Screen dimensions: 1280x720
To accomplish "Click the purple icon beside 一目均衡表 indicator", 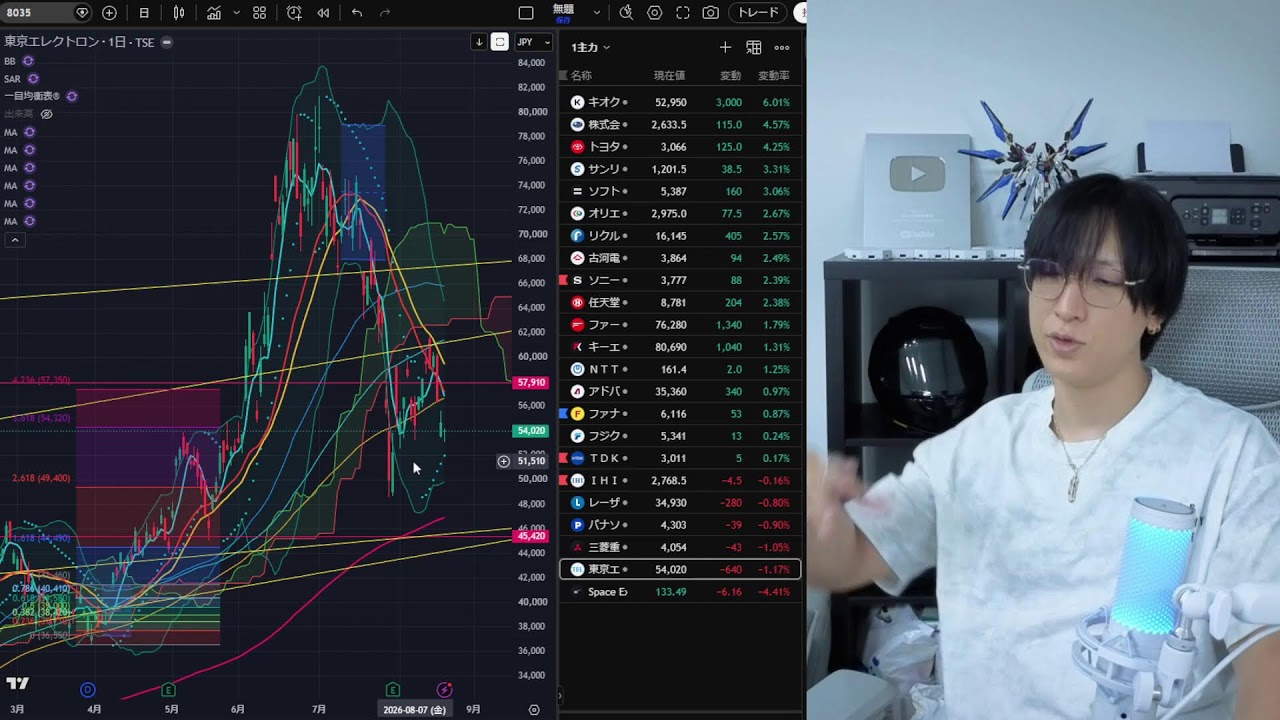I will [x=72, y=96].
